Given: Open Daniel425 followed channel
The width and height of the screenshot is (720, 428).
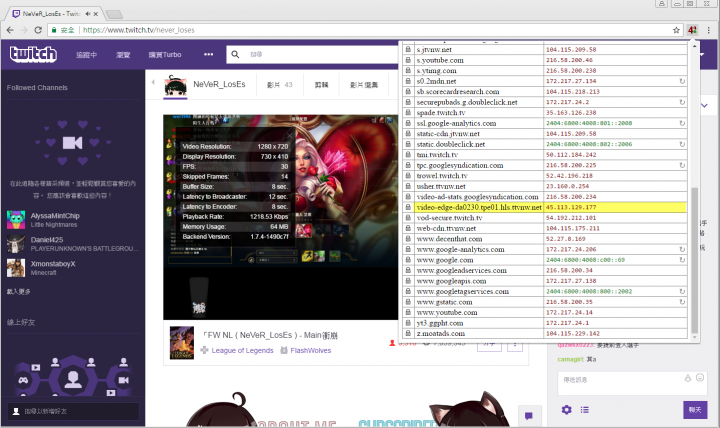Looking at the screenshot, I should coord(73,244).
